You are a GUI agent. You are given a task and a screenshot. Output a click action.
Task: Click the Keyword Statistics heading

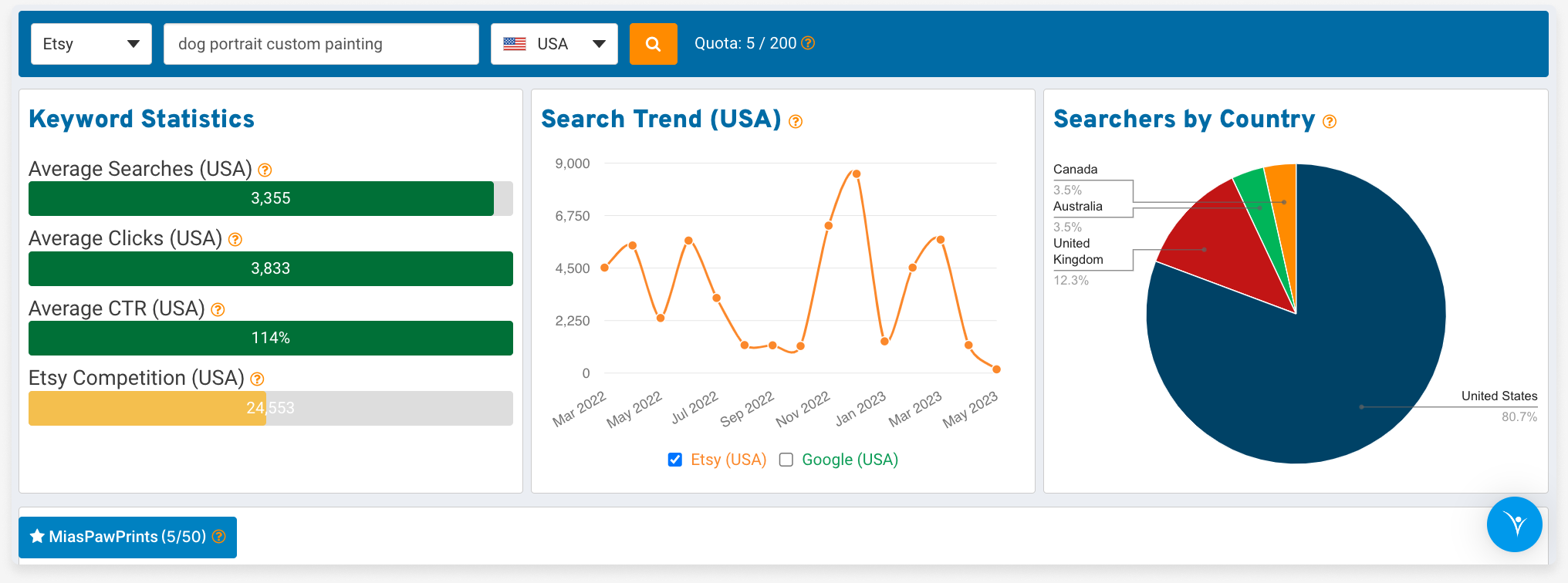point(141,119)
